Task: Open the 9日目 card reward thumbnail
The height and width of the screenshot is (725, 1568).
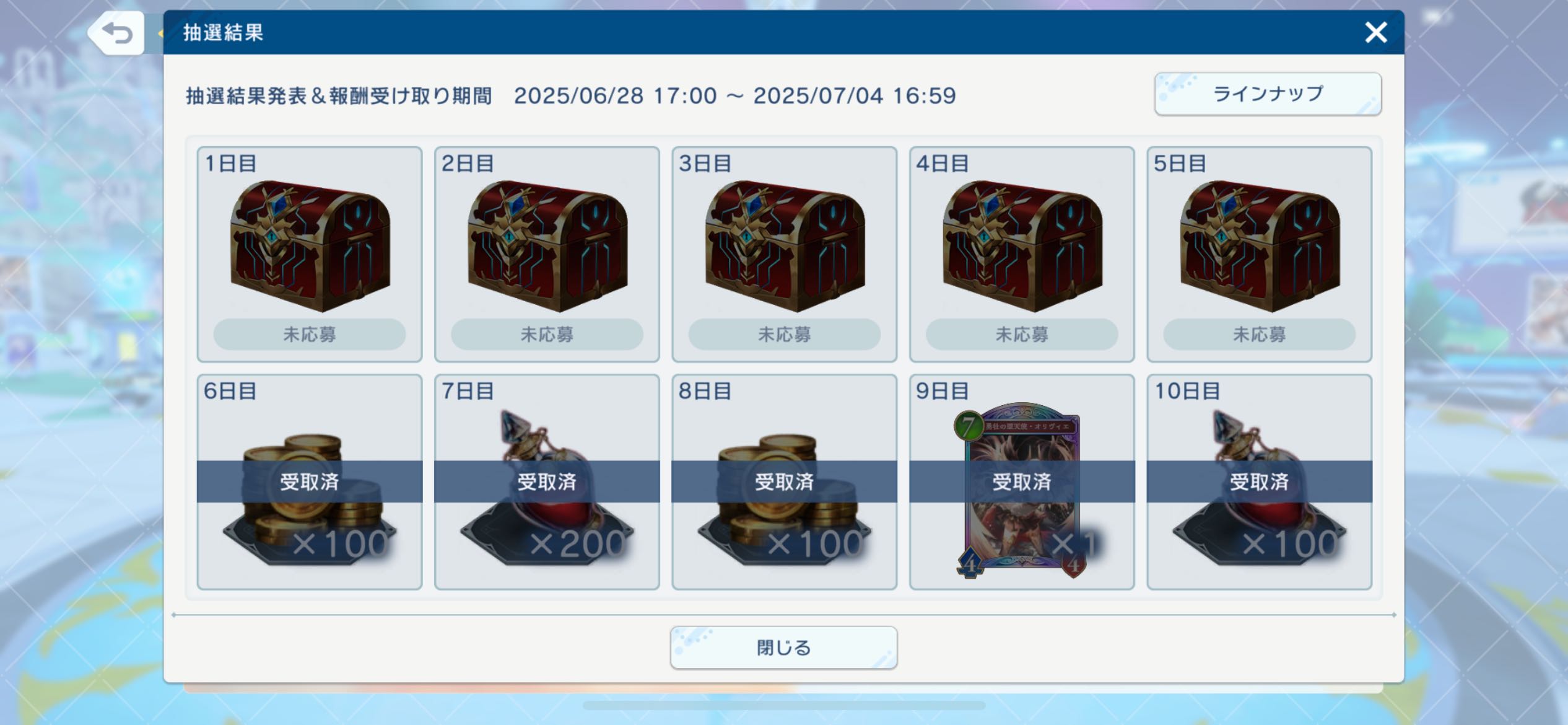Action: [1021, 490]
